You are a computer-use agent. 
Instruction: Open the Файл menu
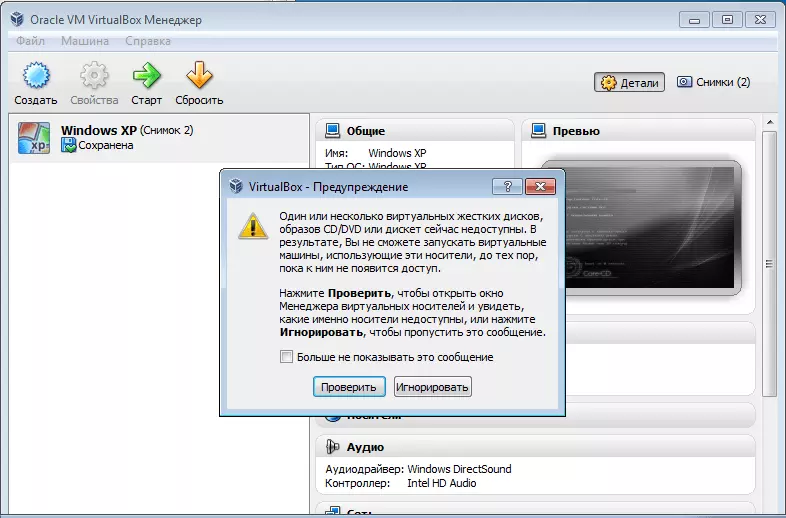31,41
